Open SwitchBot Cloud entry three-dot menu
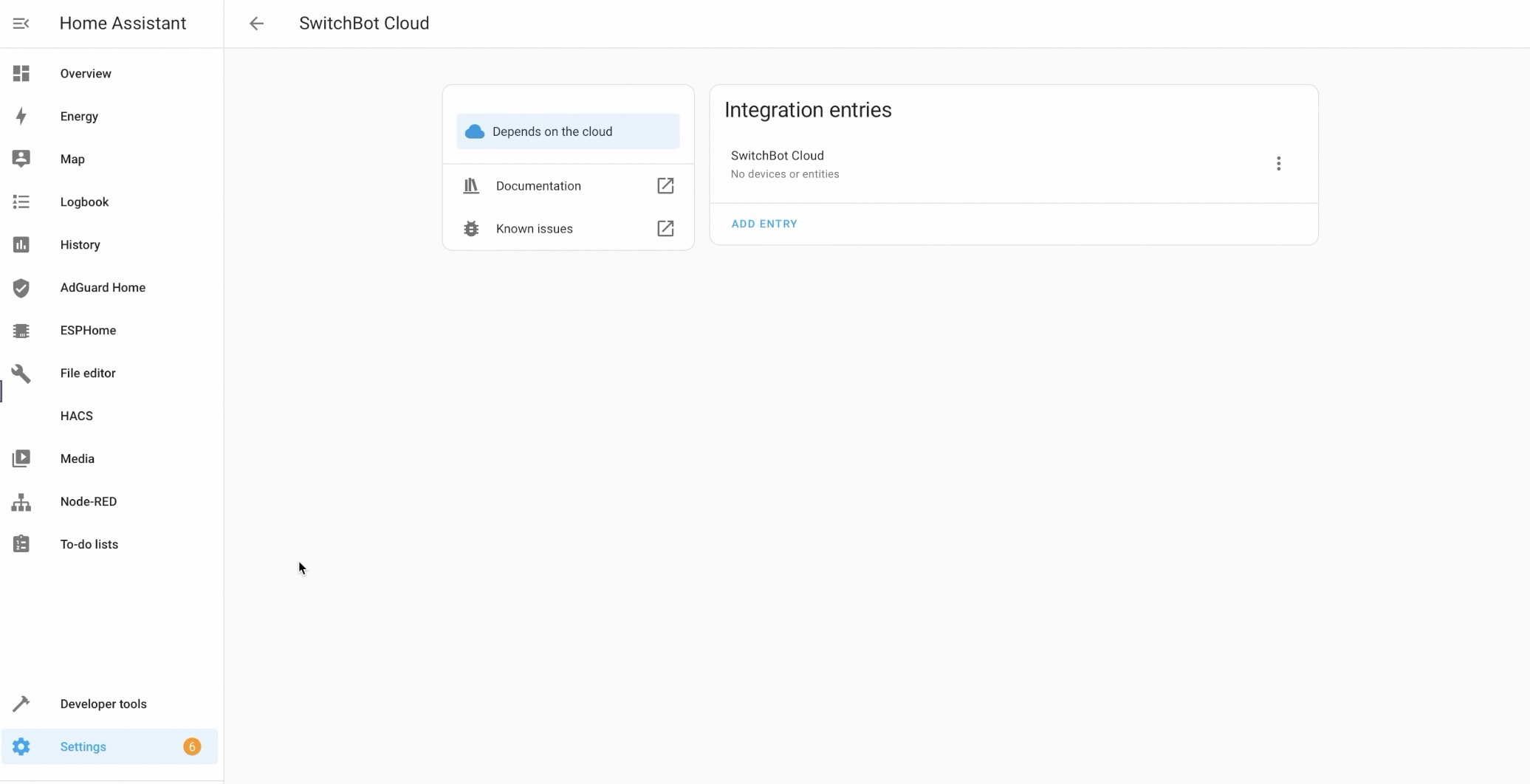 point(1279,164)
